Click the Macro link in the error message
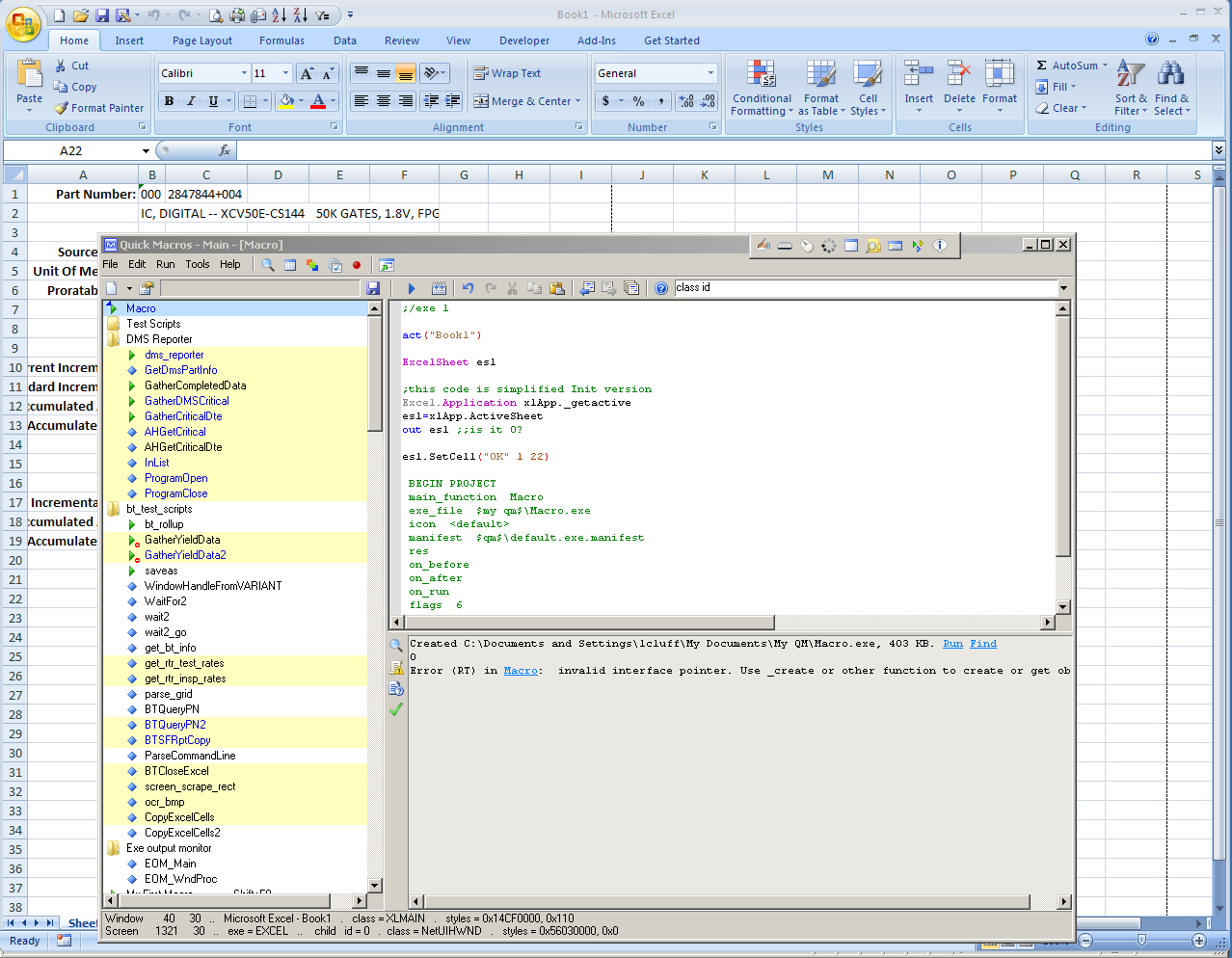This screenshot has width=1232, height=958. click(521, 671)
